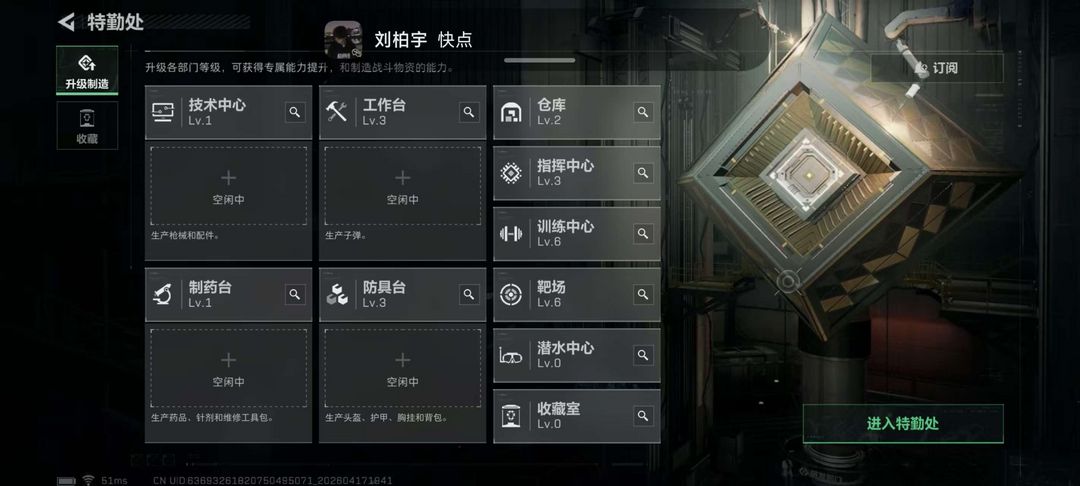Screen dimensions: 1080x486
Task: Open magnifier details for 技术中心
Action: tap(295, 112)
